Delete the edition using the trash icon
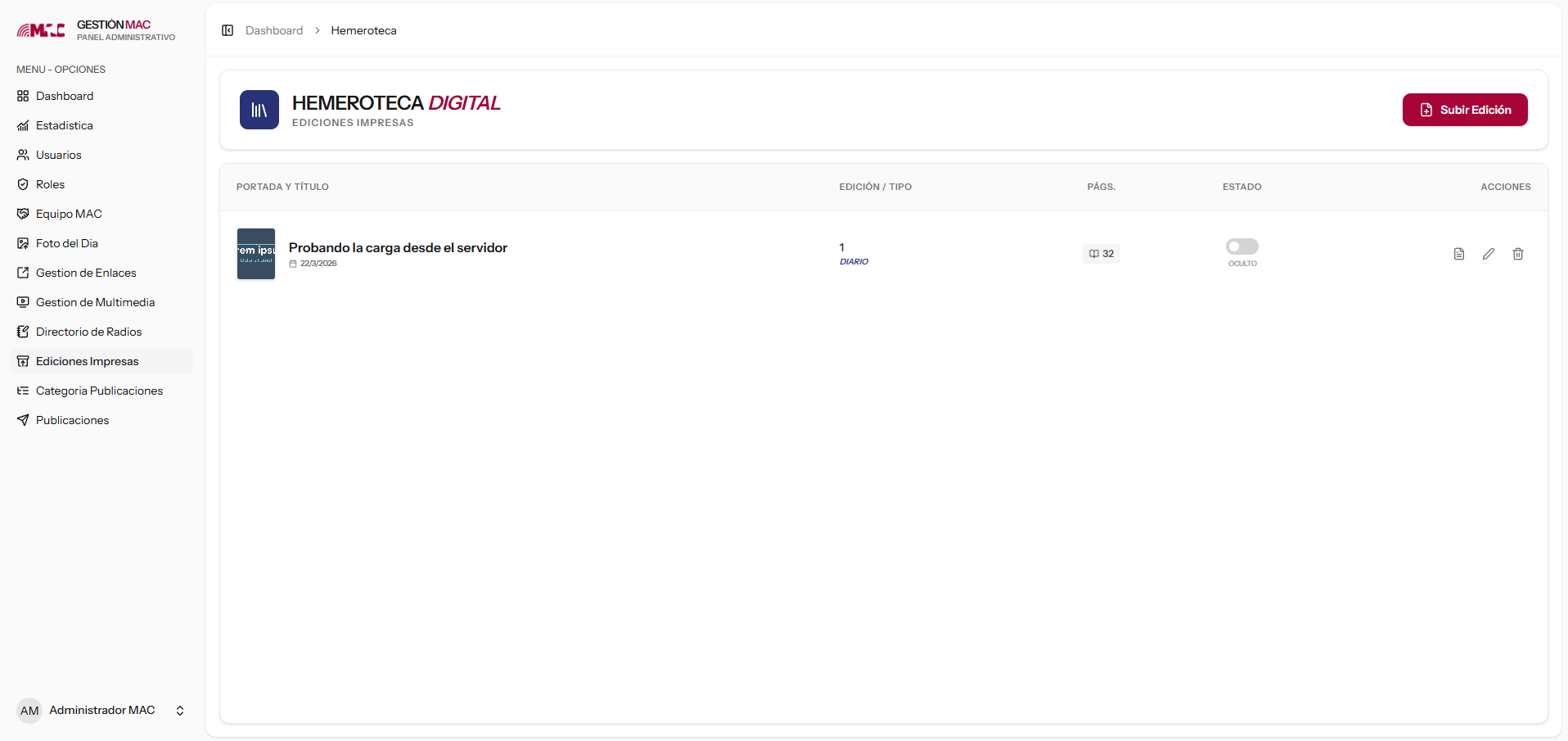Viewport: 1568px width, 741px height. tap(1517, 254)
